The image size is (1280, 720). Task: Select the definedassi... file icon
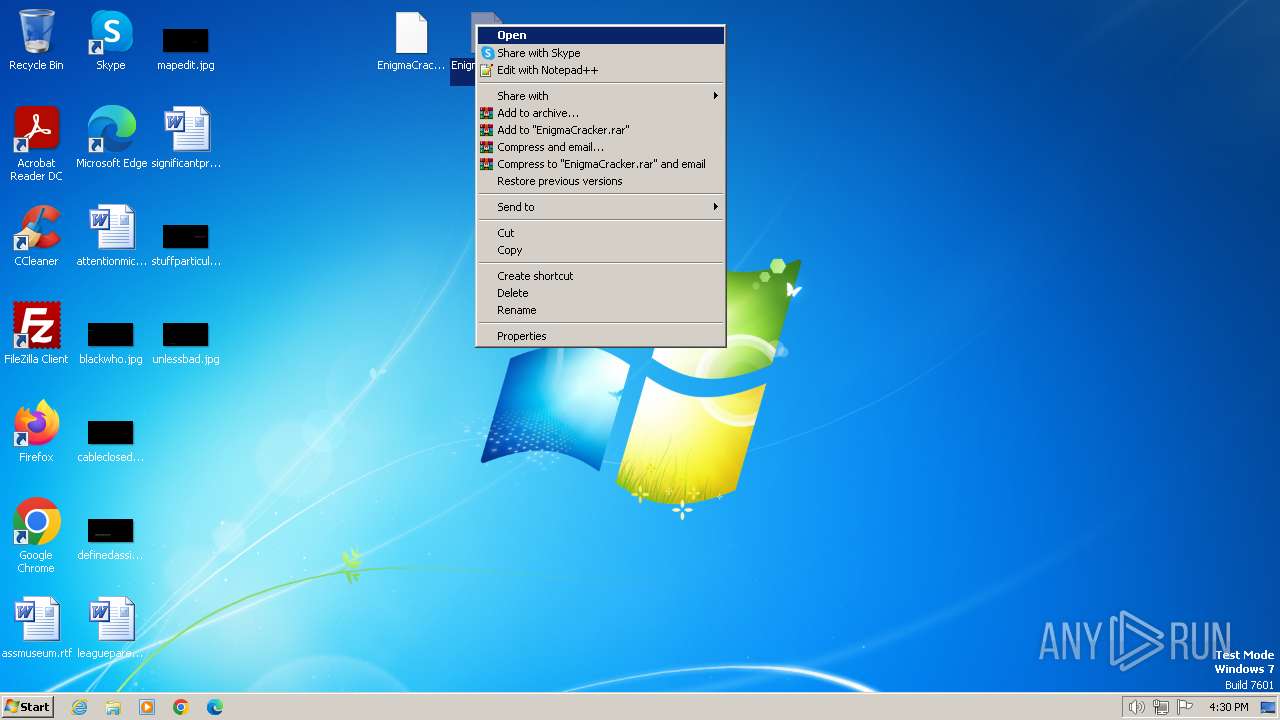(110, 538)
